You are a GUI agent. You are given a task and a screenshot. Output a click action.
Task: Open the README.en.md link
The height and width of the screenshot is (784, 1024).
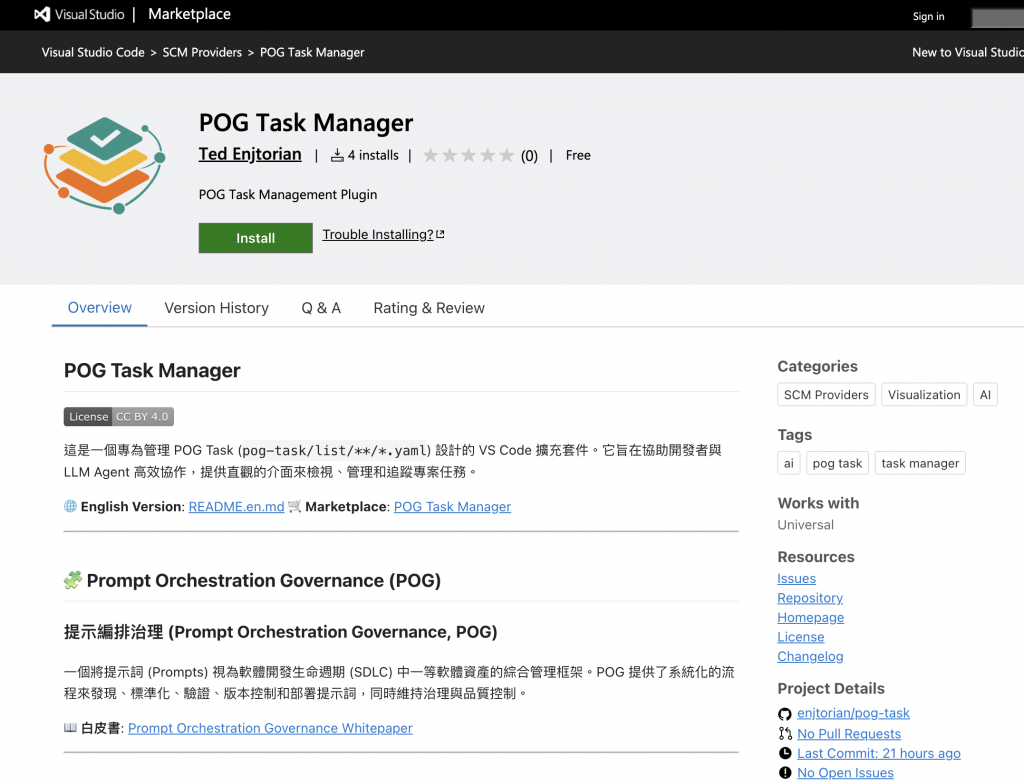click(236, 506)
